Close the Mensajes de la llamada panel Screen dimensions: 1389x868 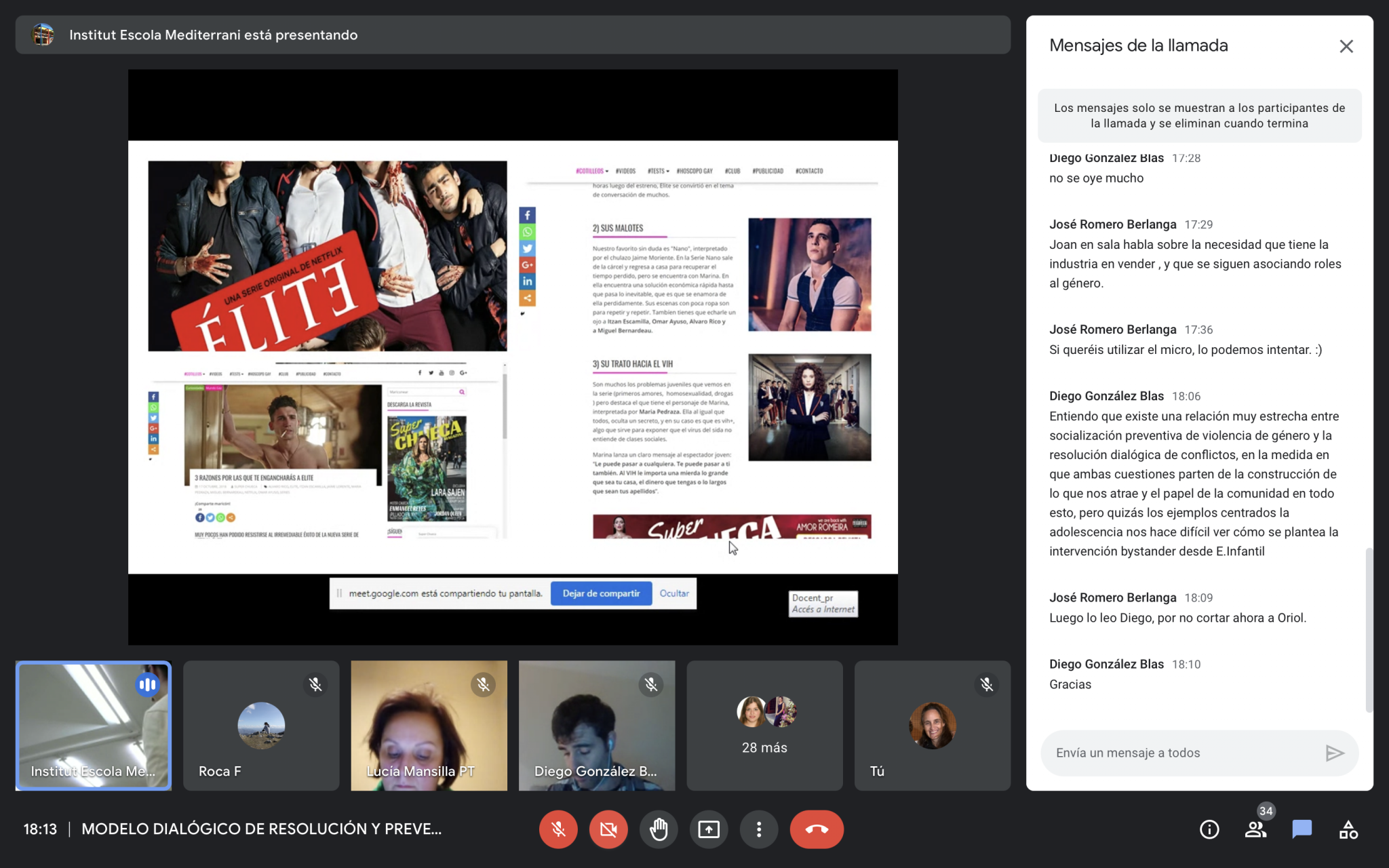1346,46
